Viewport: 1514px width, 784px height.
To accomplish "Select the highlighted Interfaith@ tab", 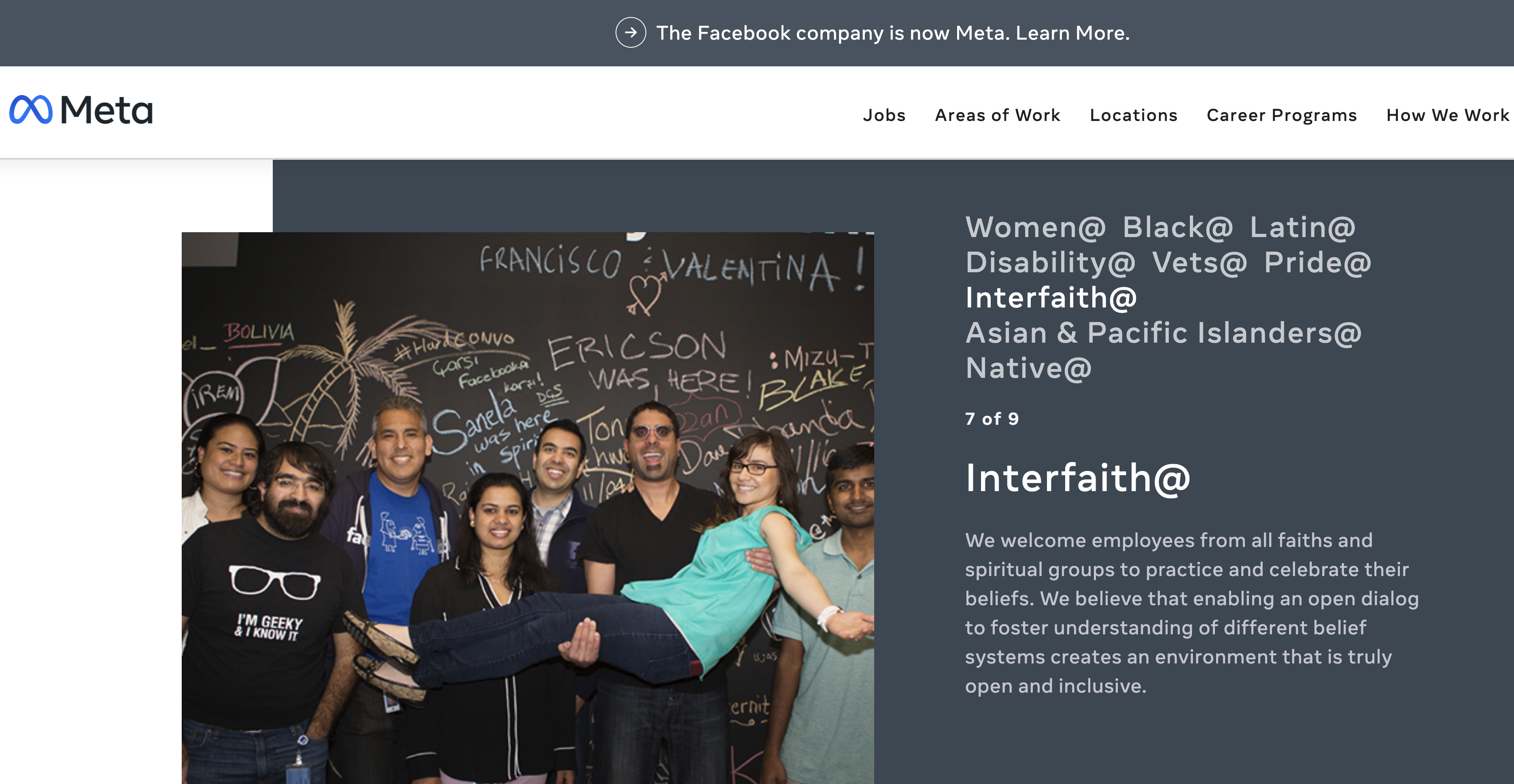I will (x=1051, y=298).
